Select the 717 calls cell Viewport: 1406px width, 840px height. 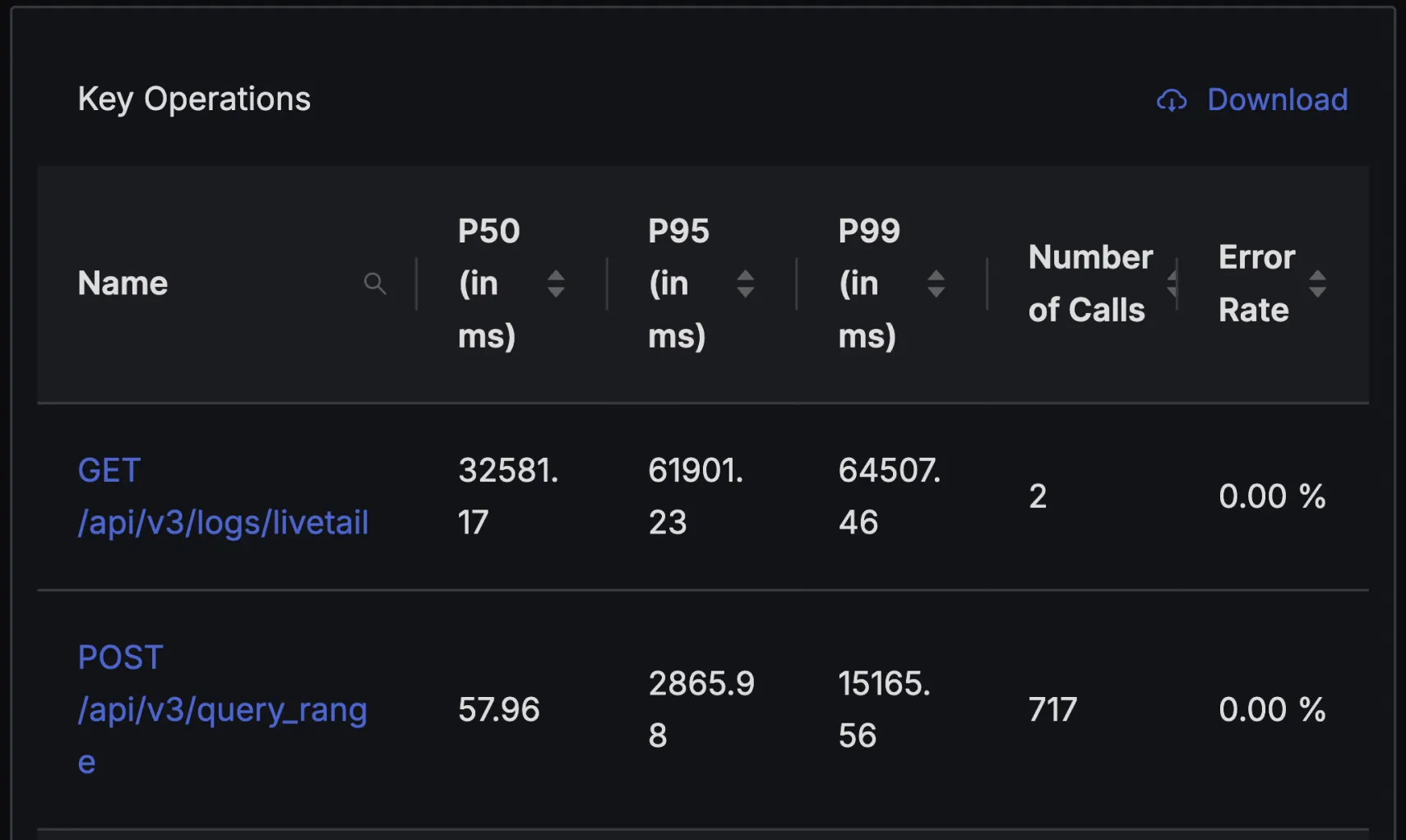[1052, 709]
